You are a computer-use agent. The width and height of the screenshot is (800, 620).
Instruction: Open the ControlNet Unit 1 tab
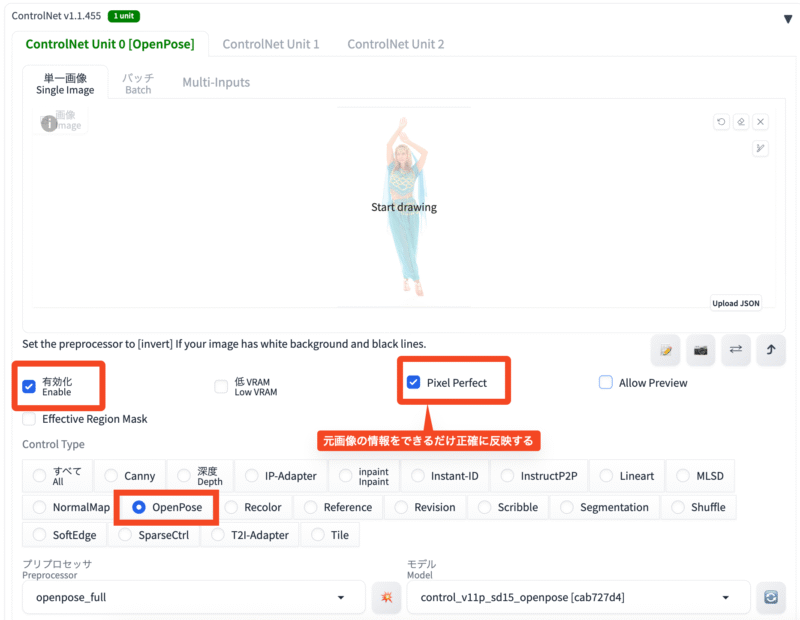tap(271, 44)
